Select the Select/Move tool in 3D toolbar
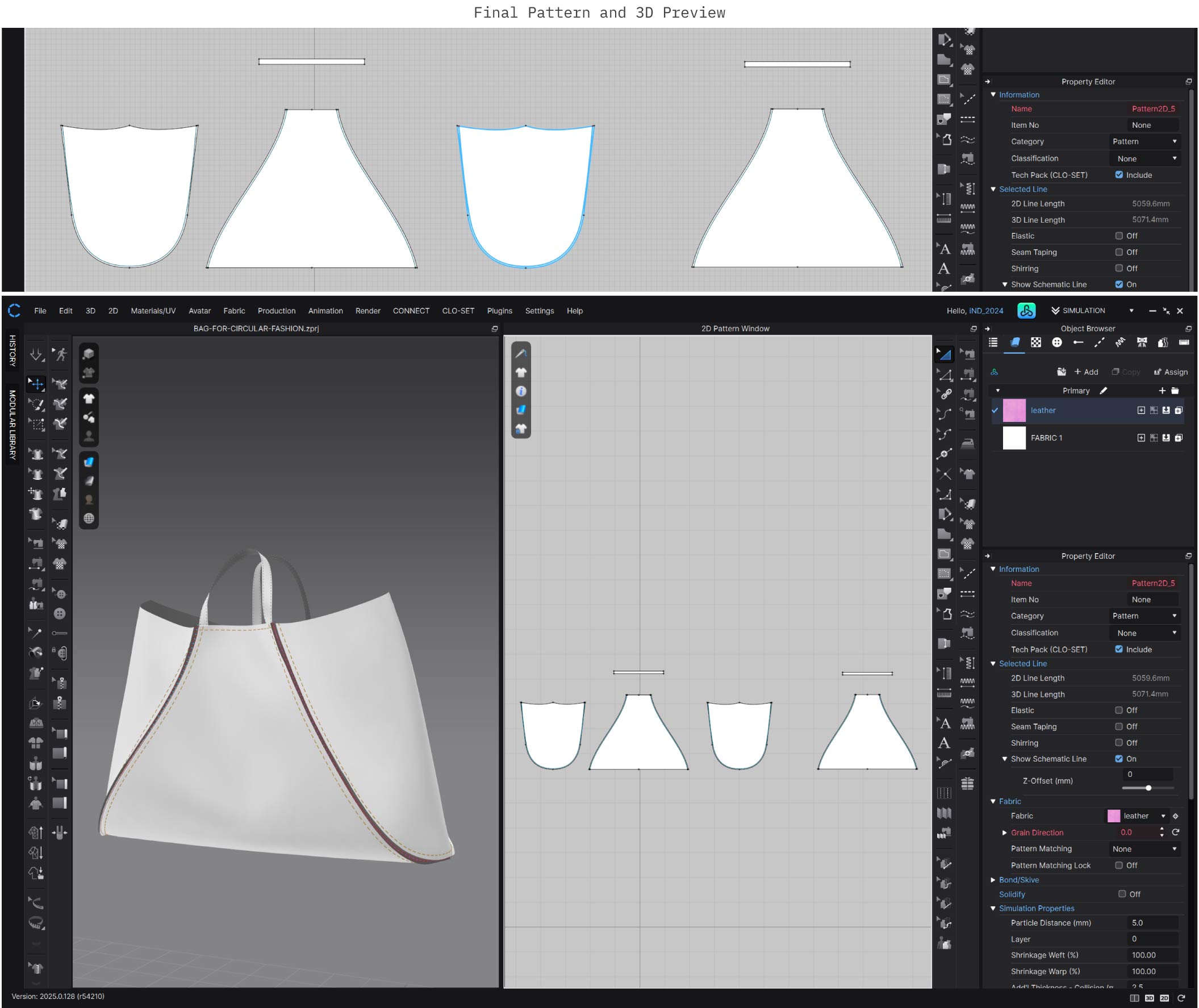 [36, 384]
